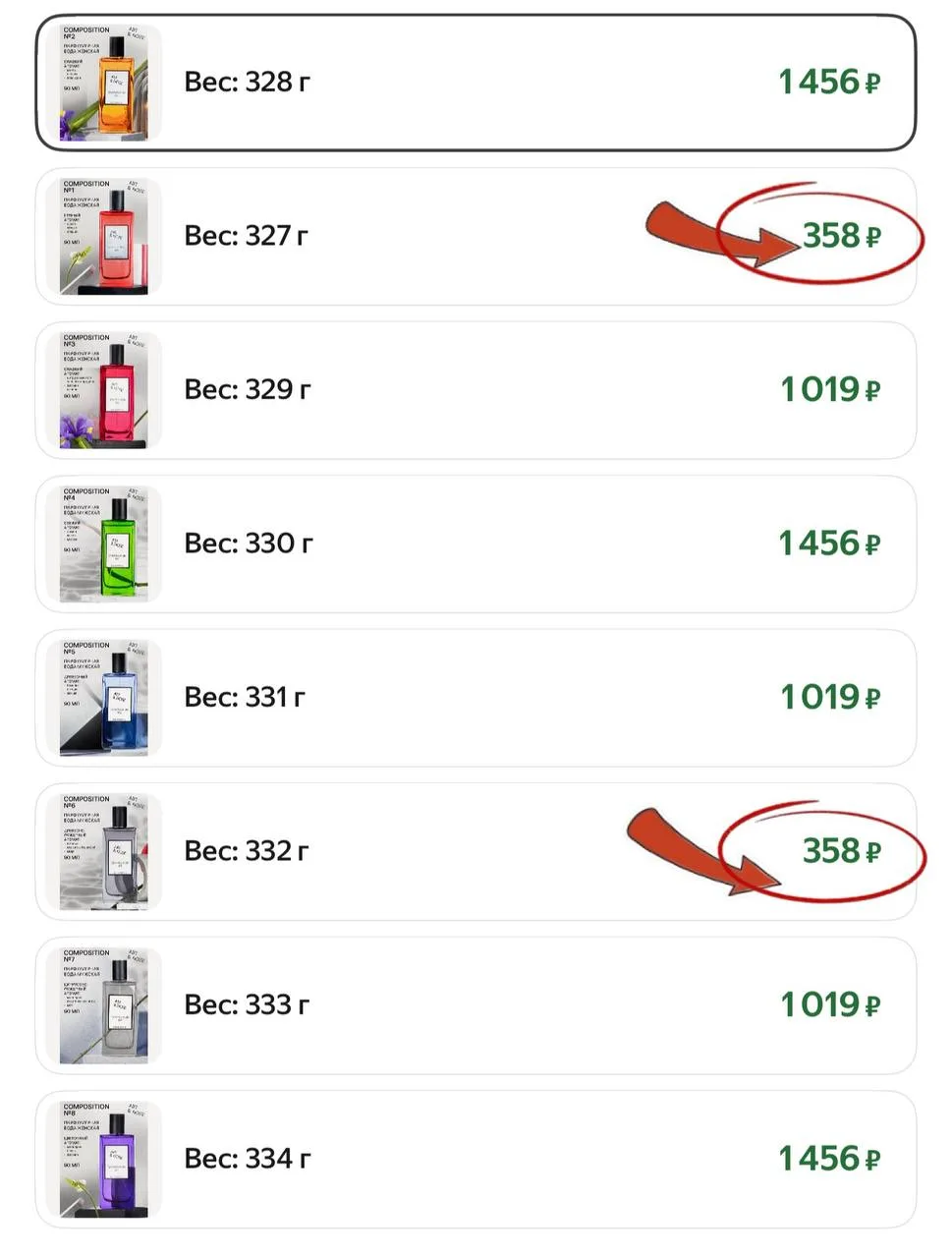The height and width of the screenshot is (1258, 952).
Task: Click the Вес: 332 г label
Action: 247,851
